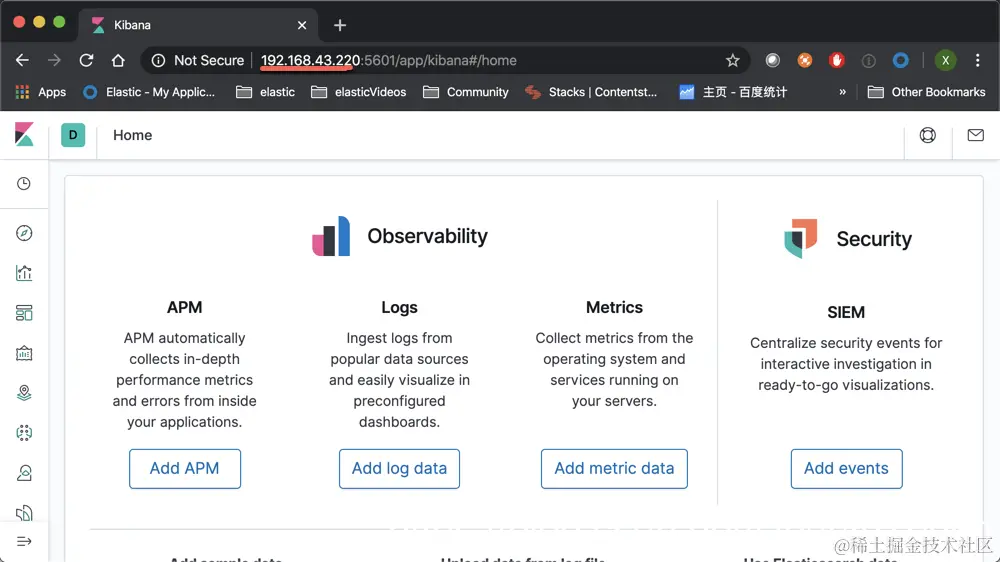The width and height of the screenshot is (1000, 562).
Task: Open Apps bookmarks shortcut
Action: (x=40, y=92)
